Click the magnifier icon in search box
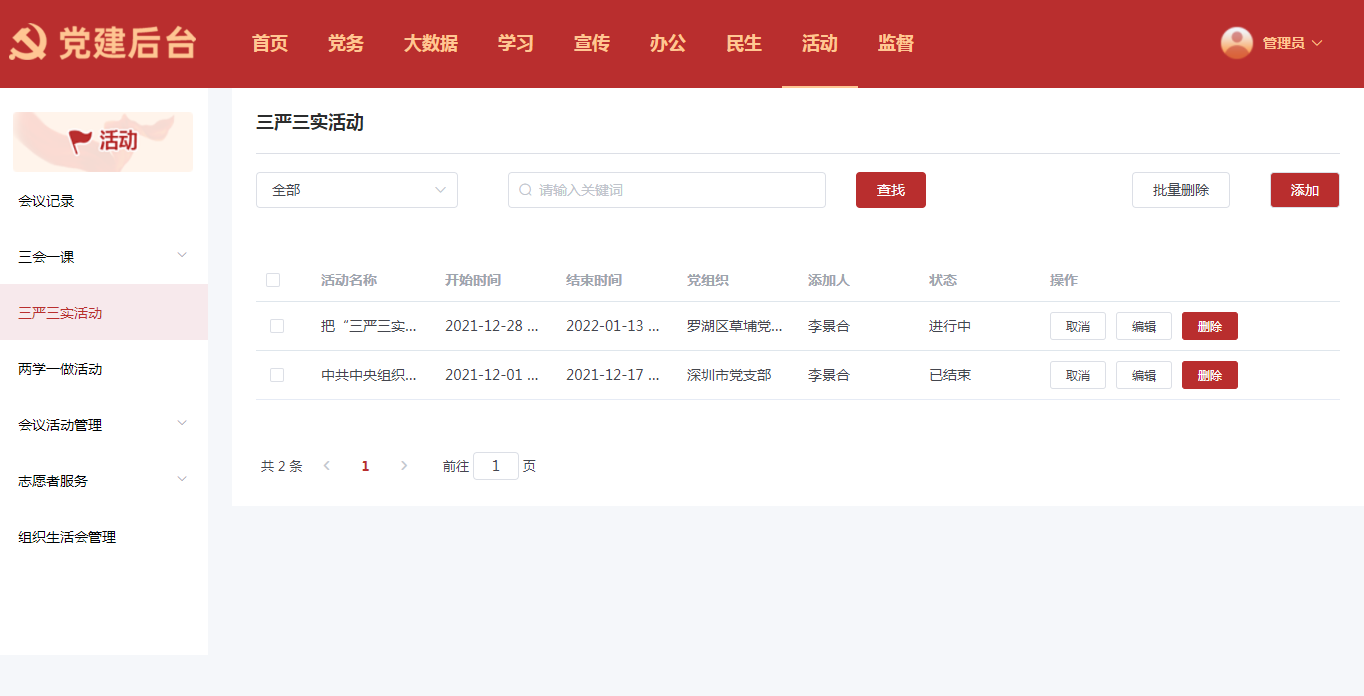Image resolution: width=1364 pixels, height=696 pixels. pos(525,190)
